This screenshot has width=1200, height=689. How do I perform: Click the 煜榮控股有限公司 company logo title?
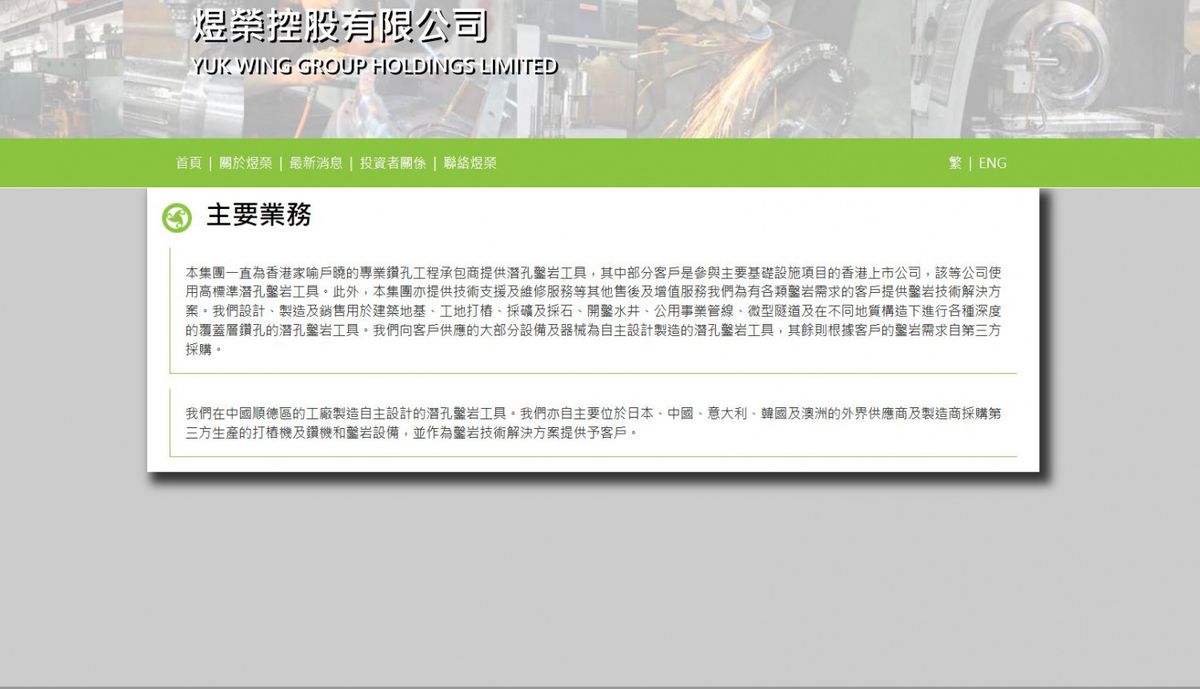pos(340,26)
